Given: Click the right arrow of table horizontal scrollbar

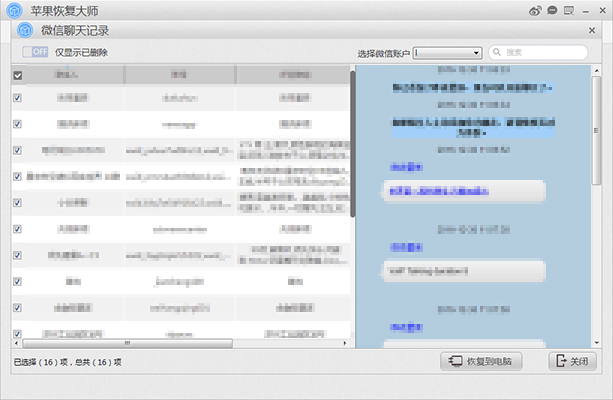Looking at the screenshot, I should click(x=345, y=343).
